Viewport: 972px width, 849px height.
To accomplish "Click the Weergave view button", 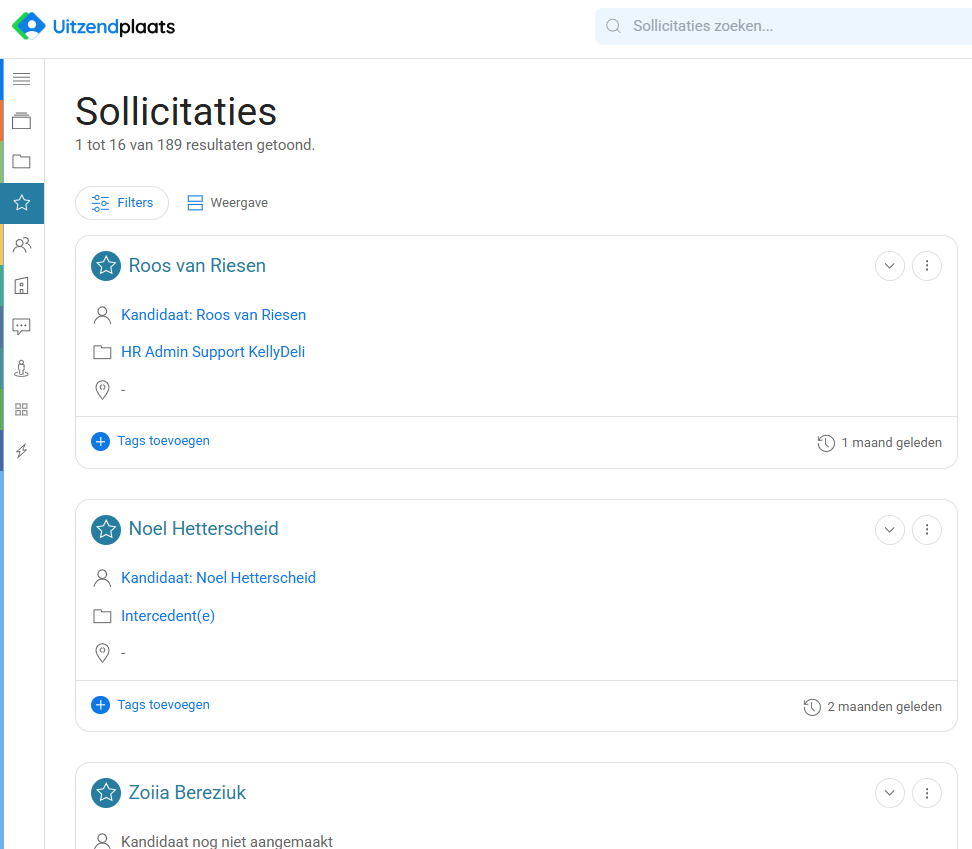I will (x=228, y=203).
